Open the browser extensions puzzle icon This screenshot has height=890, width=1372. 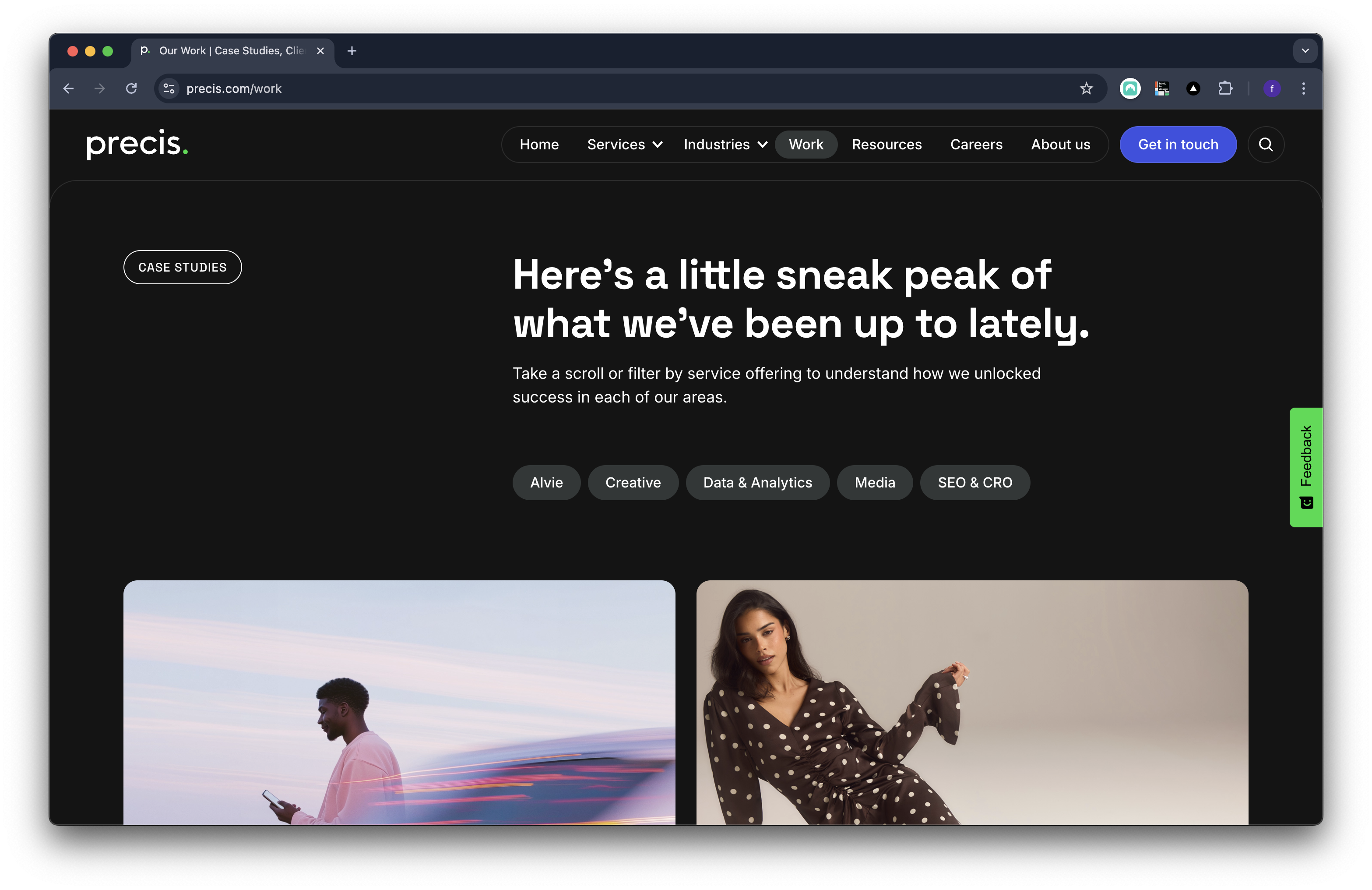1225,88
